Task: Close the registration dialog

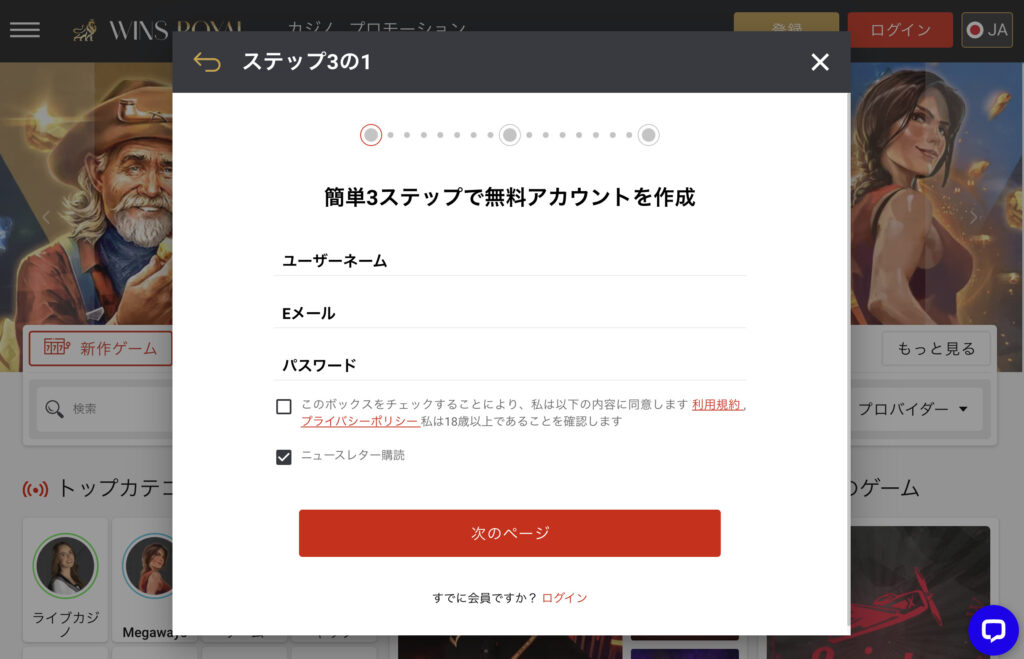Action: [820, 62]
